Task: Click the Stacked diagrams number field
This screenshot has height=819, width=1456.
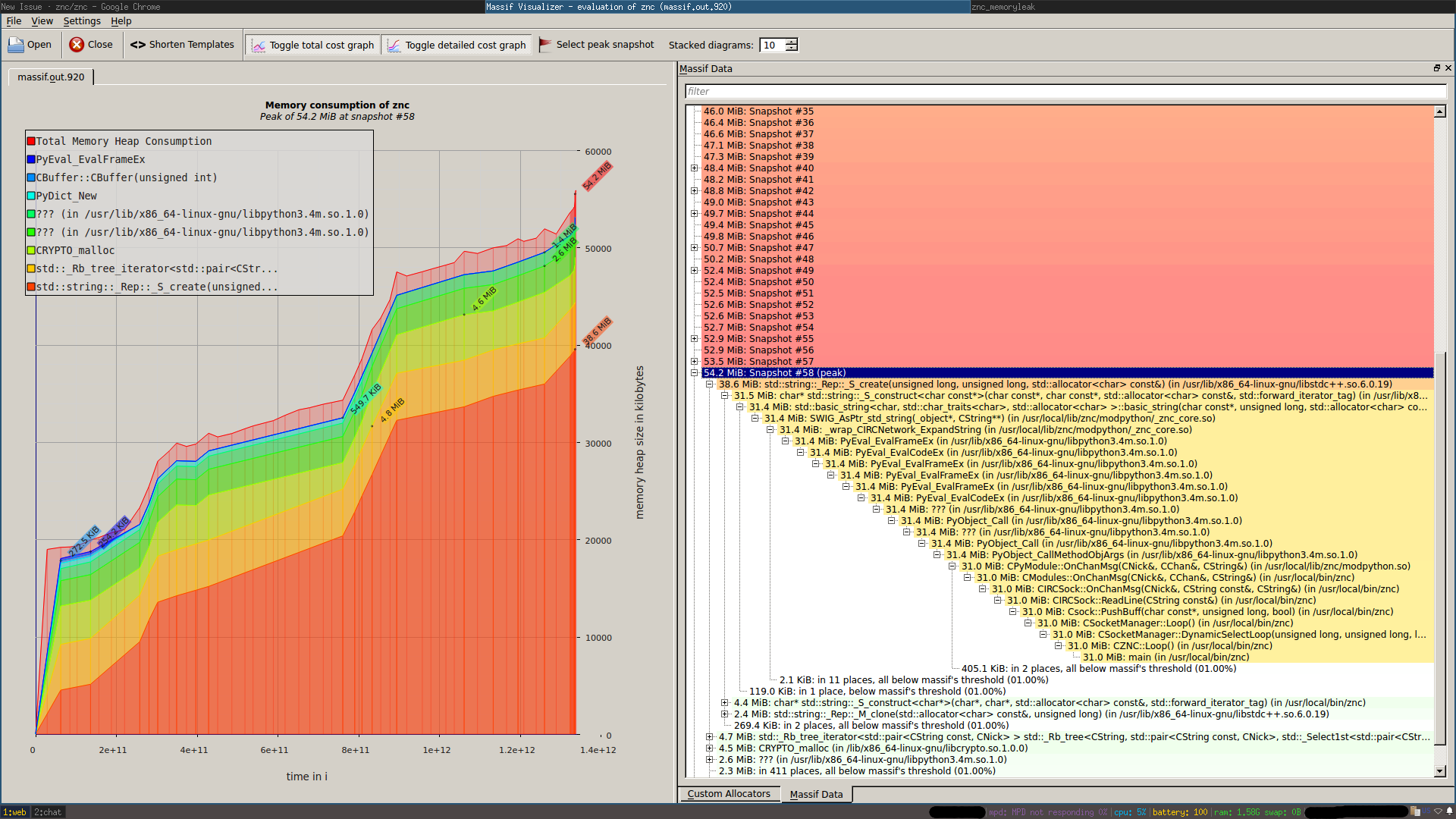Action: pyautogui.click(x=772, y=45)
